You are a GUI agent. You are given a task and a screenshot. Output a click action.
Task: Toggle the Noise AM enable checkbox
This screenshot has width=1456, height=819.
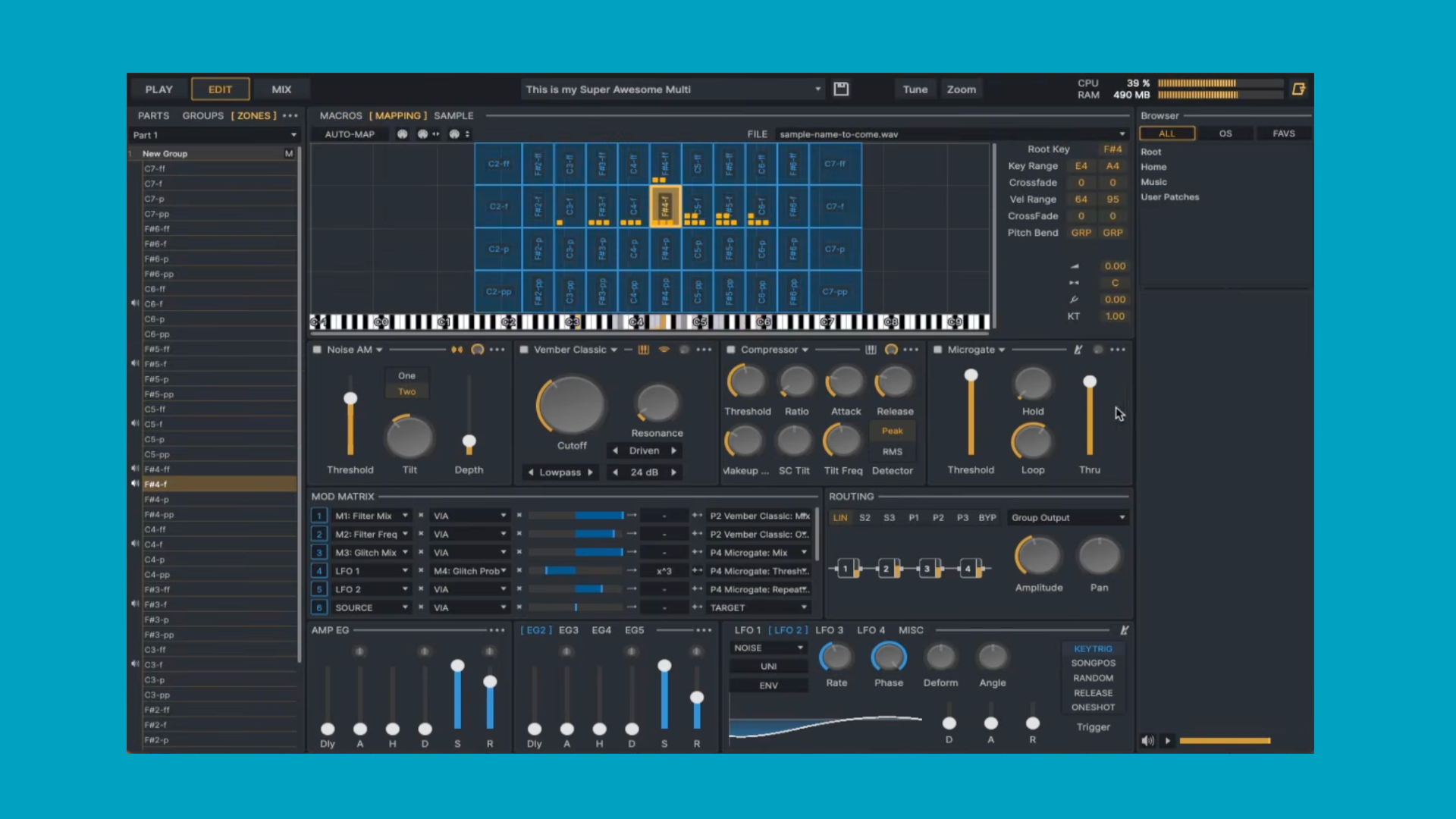tap(317, 350)
